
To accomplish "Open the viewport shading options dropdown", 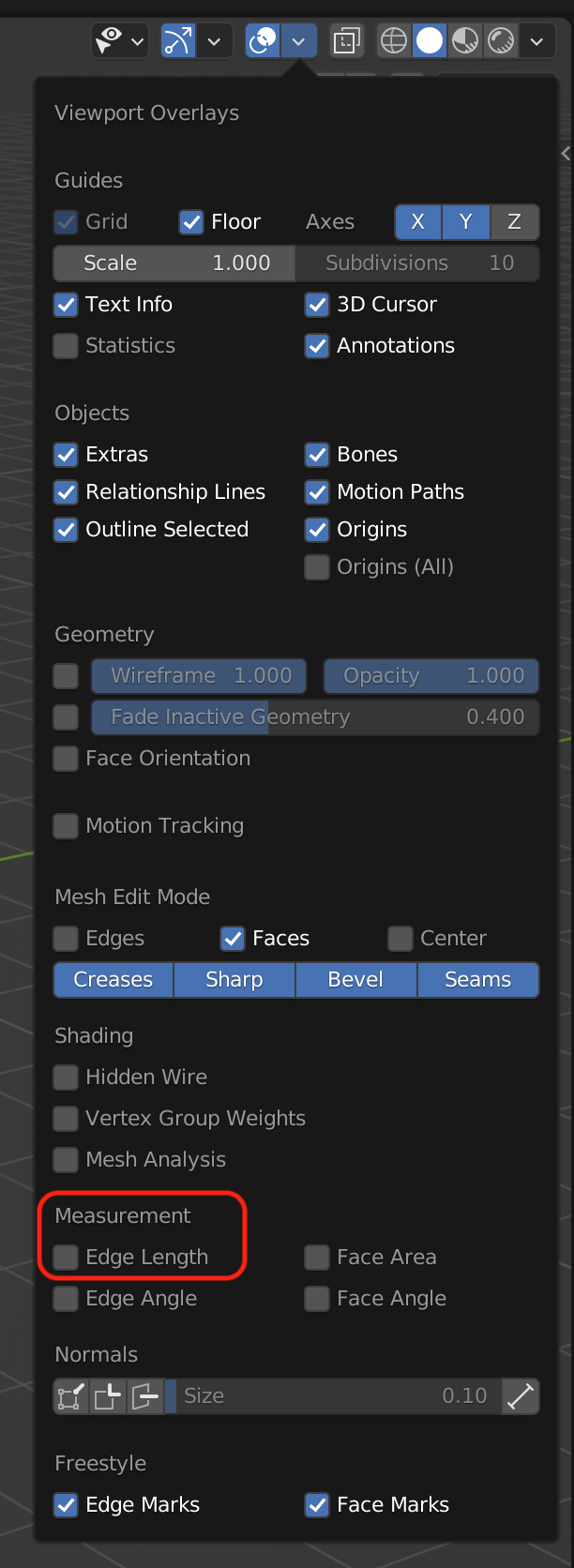I will click(536, 41).
